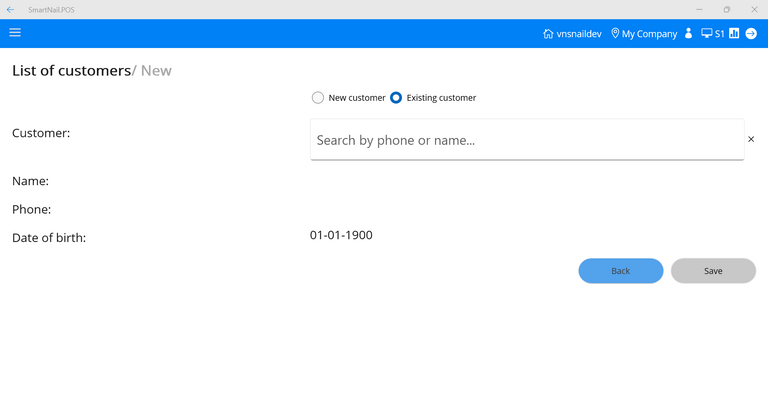This screenshot has width=768, height=402.
Task: Click the customer search field
Action: 527,140
